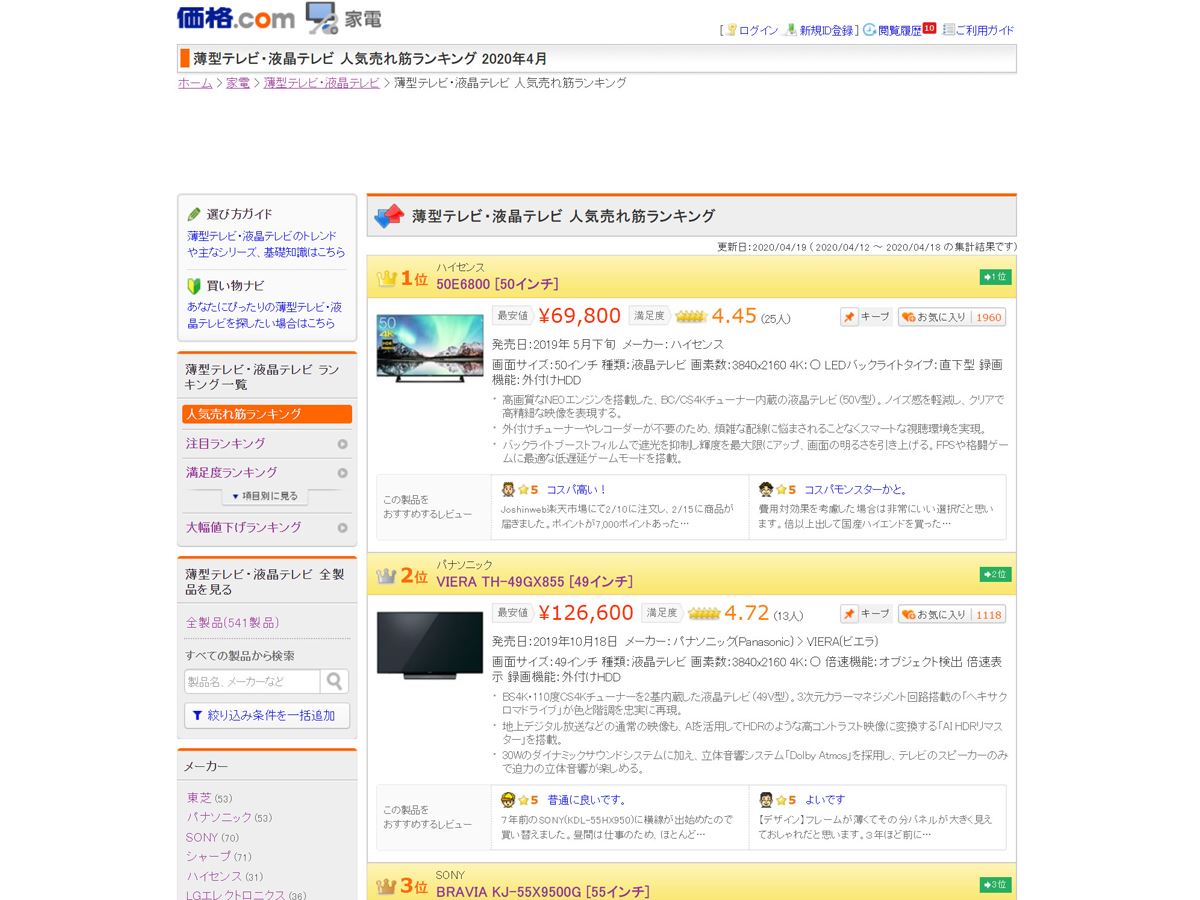Read the コスパ高い！ review
Image resolution: width=1200 pixels, height=900 pixels.
[577, 489]
